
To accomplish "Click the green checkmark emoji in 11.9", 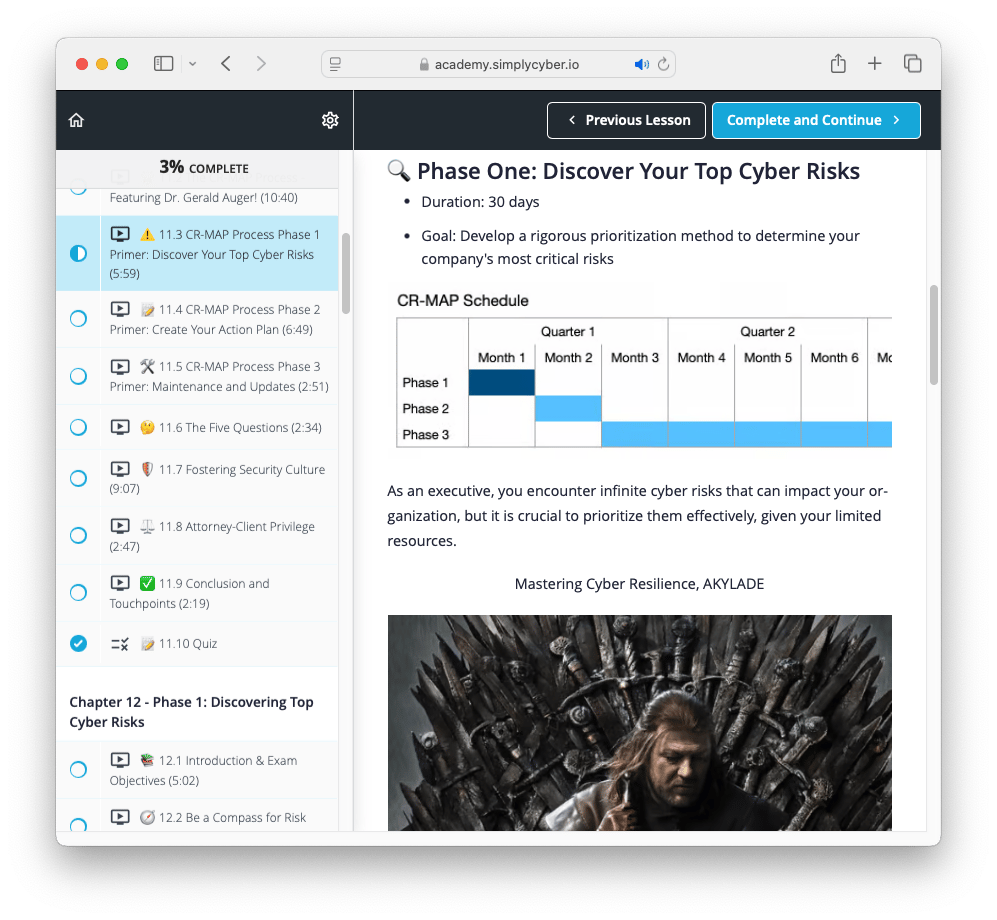I will coord(148,583).
